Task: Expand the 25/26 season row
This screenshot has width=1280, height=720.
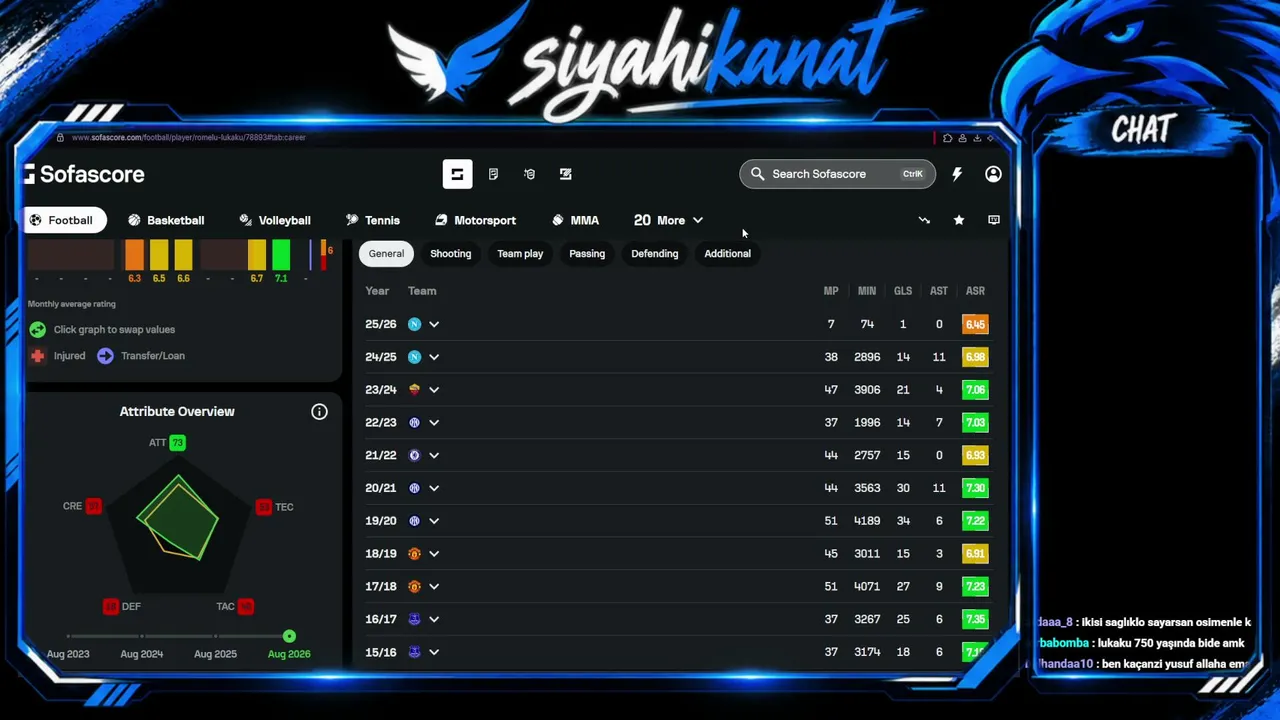Action: point(434,324)
